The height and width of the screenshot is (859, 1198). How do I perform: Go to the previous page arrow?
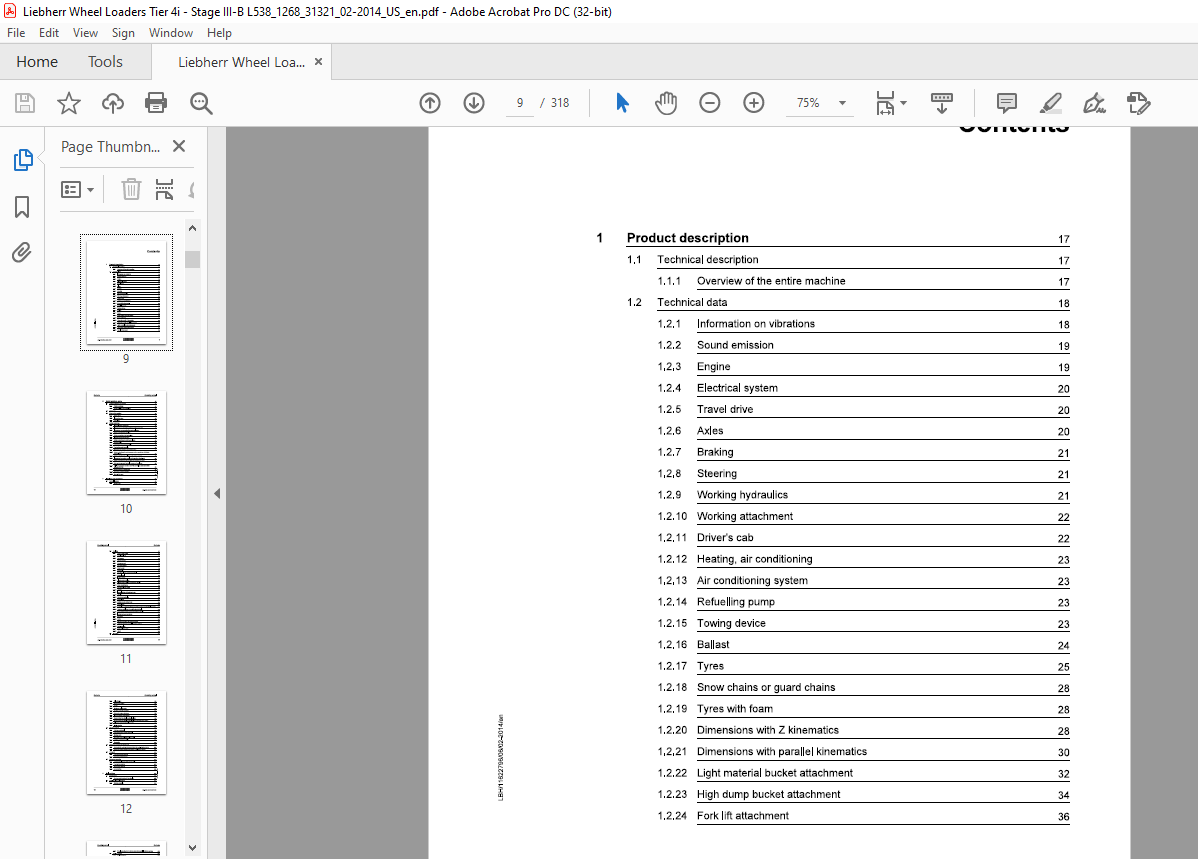pyautogui.click(x=430, y=102)
